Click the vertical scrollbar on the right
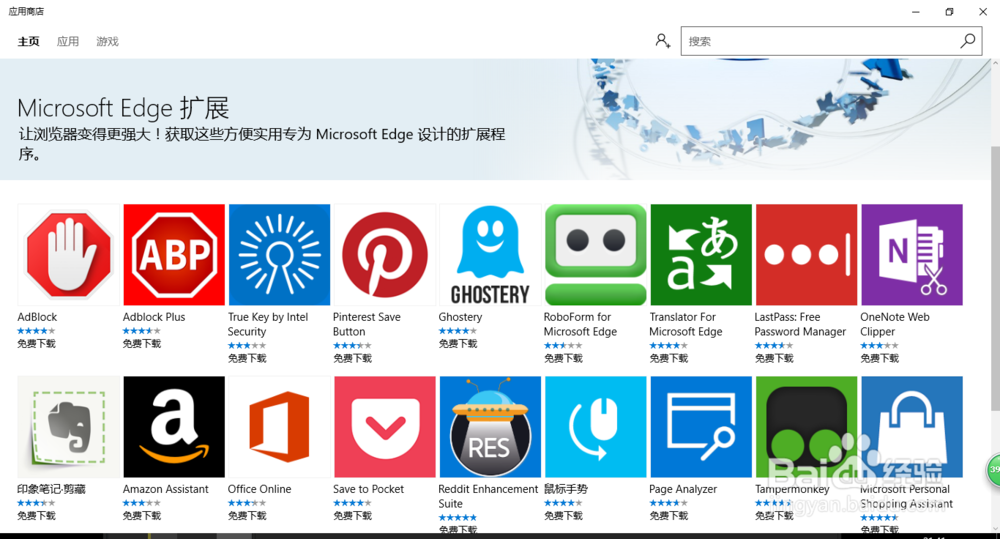Screen dimensions: 1000x539 [994, 280]
